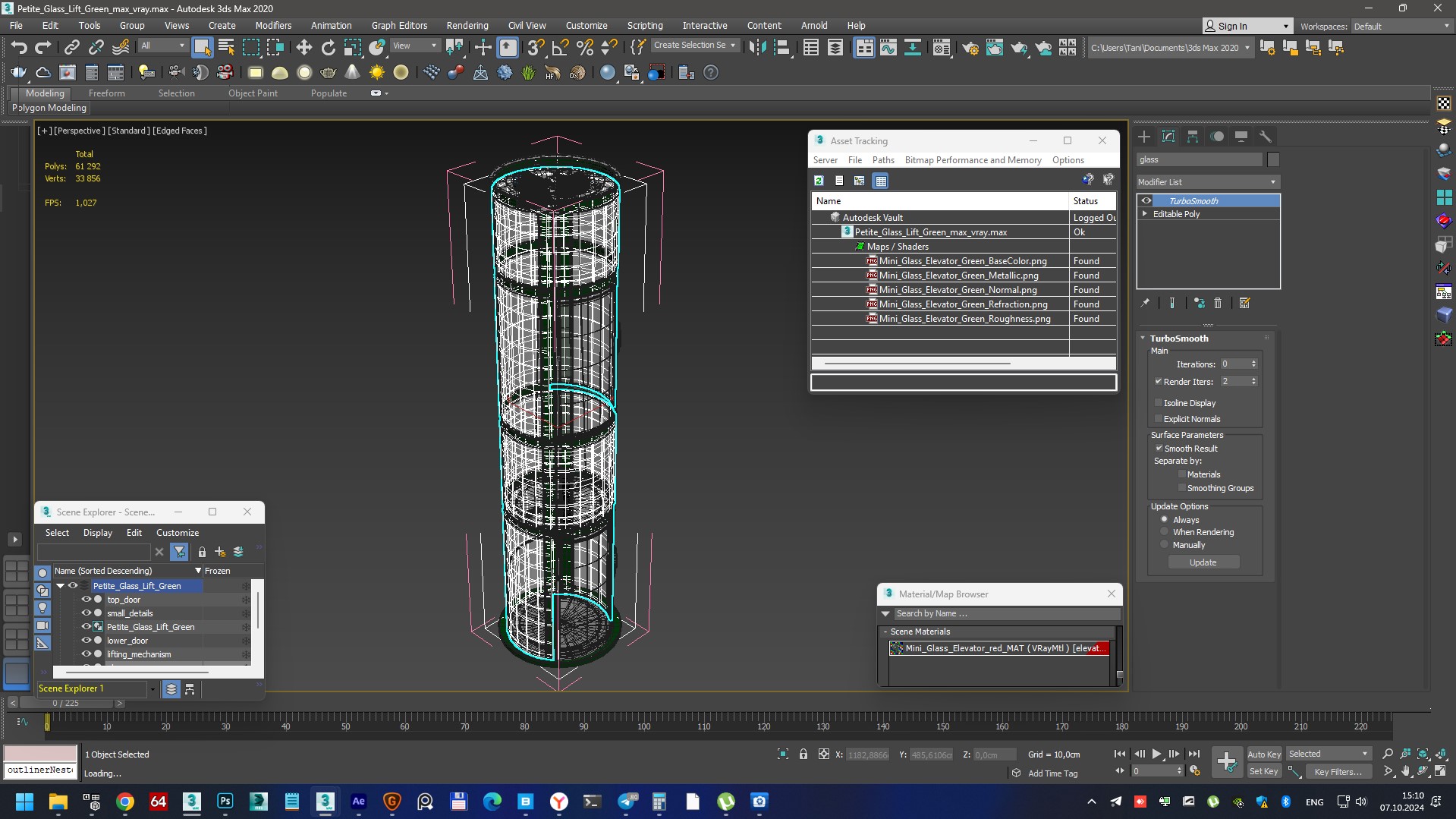
Task: Click Configure Modifier Sets icon
Action: click(x=1244, y=303)
